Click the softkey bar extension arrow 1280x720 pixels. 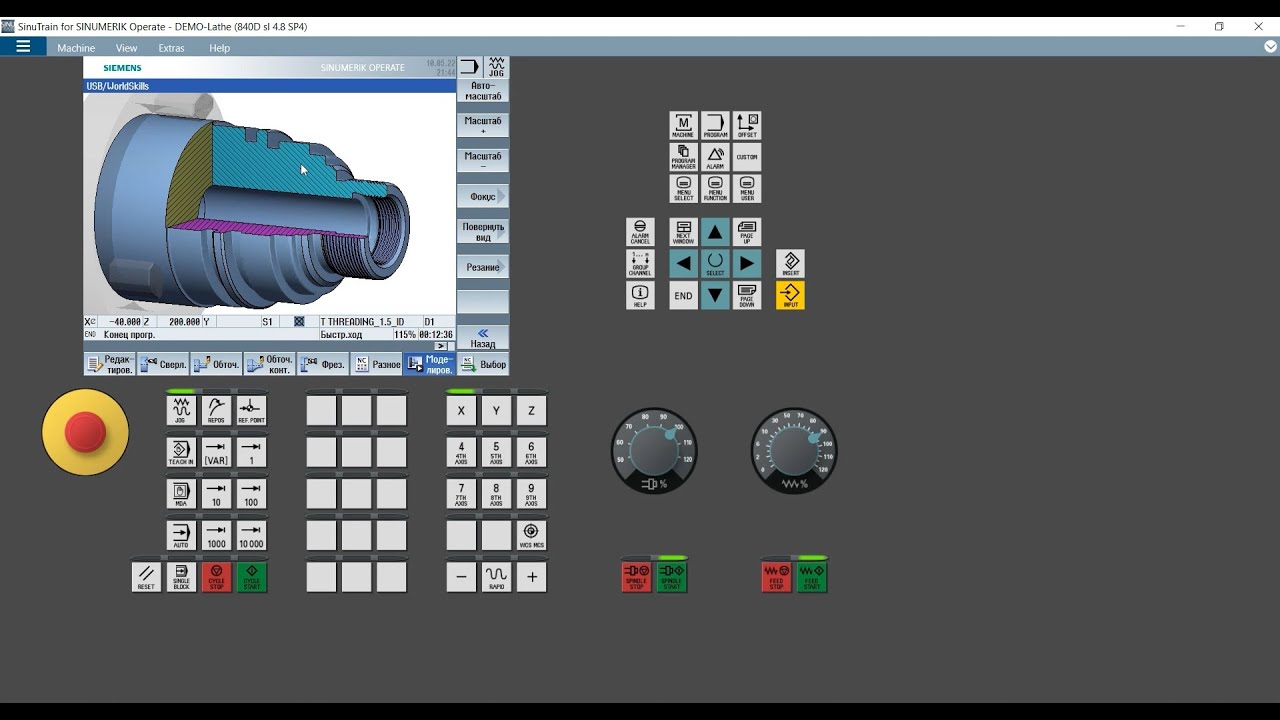pyautogui.click(x=442, y=346)
